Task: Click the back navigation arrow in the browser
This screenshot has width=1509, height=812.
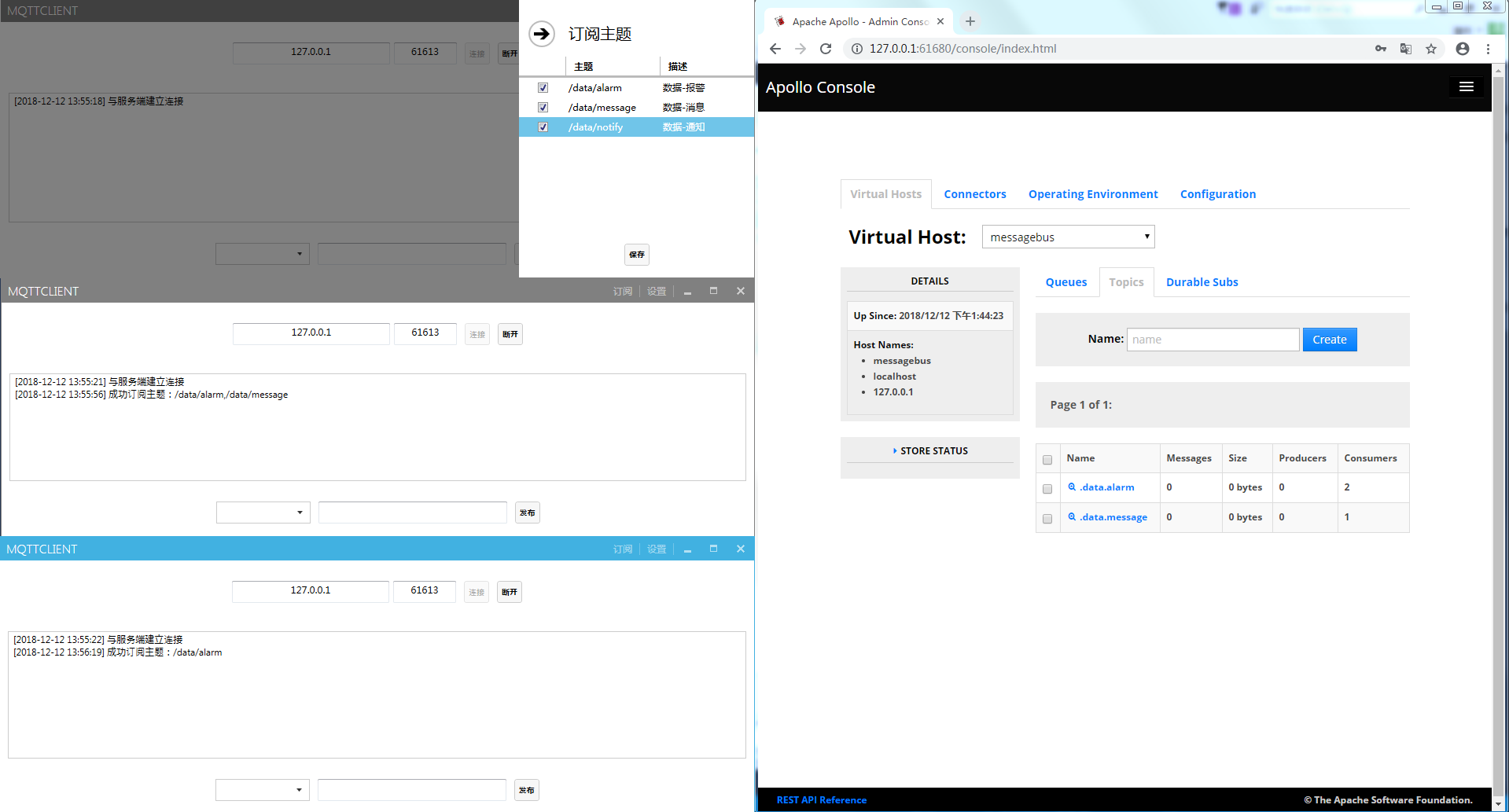Action: point(775,48)
